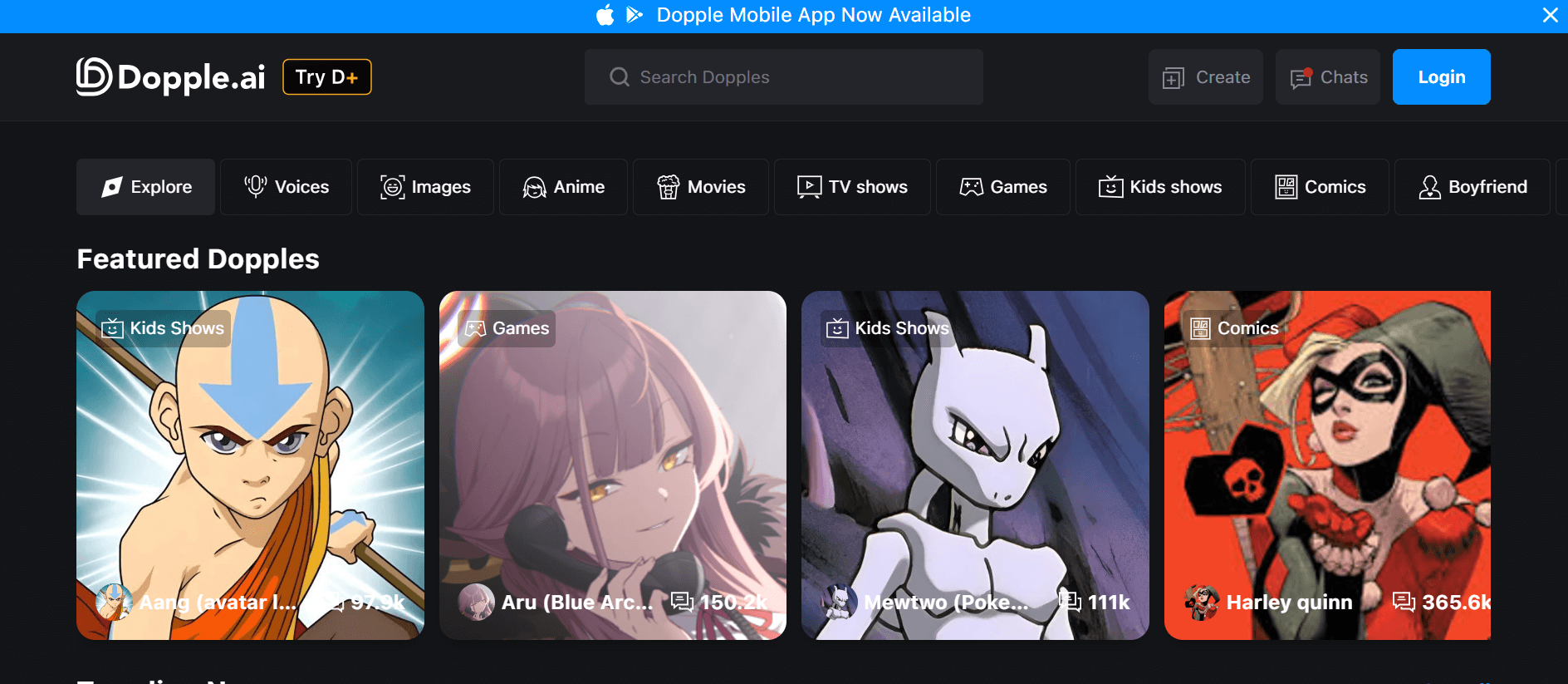Open the Mewtwo featured card

tap(975, 465)
